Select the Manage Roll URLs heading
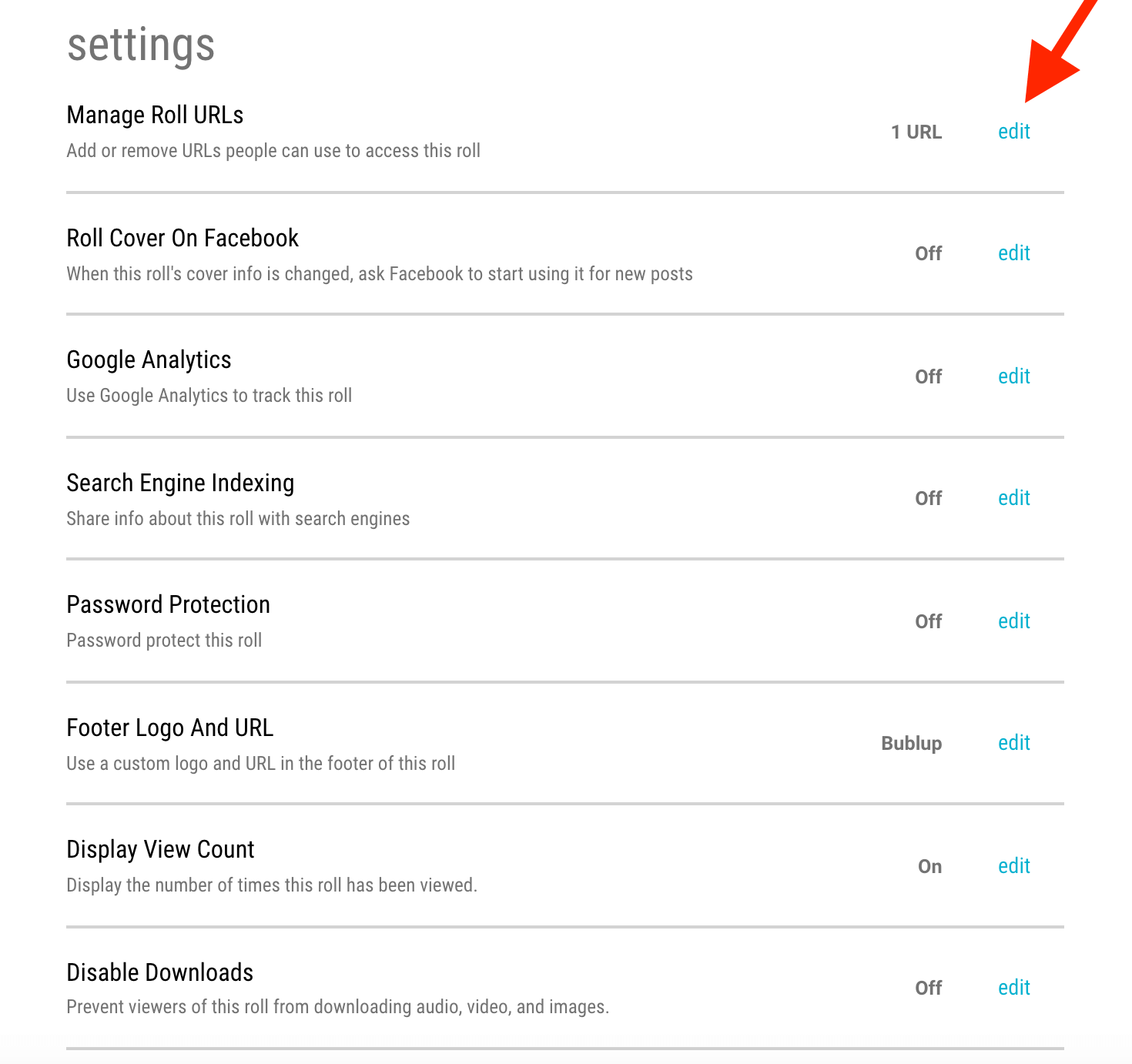This screenshot has height=1064, width=1132. pos(155,115)
